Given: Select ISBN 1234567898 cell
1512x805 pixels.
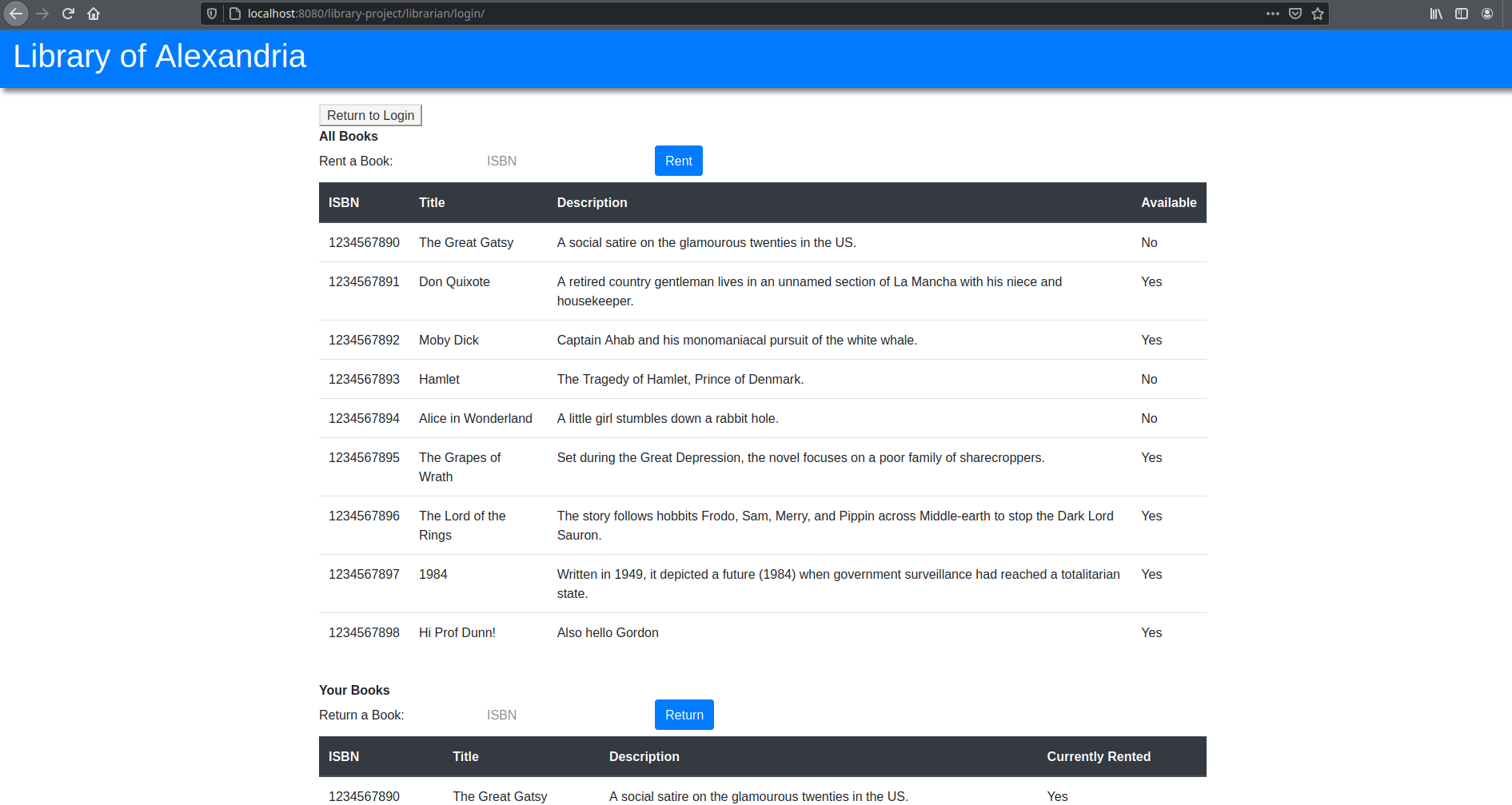Looking at the screenshot, I should pyautogui.click(x=364, y=633).
